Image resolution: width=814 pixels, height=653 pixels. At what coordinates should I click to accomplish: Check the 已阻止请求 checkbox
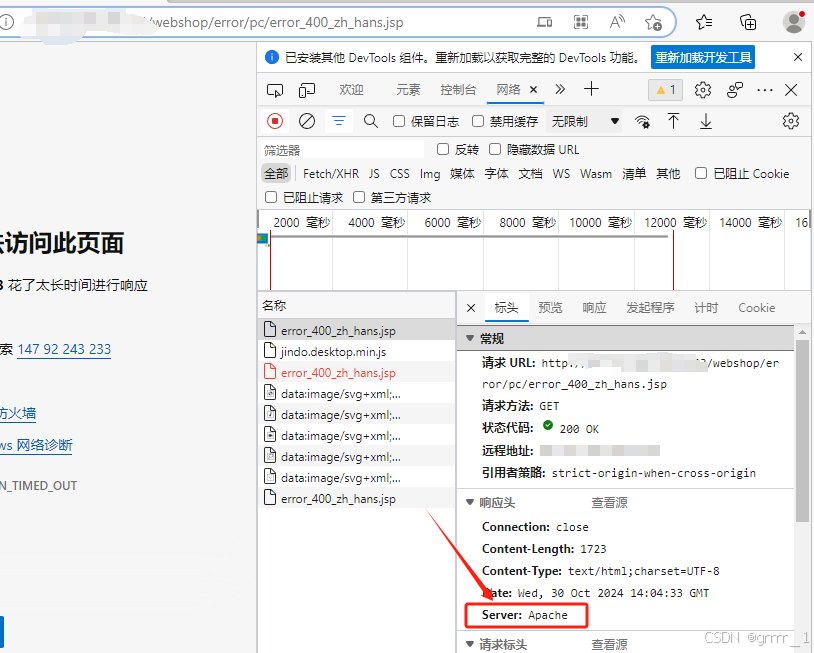[270, 197]
